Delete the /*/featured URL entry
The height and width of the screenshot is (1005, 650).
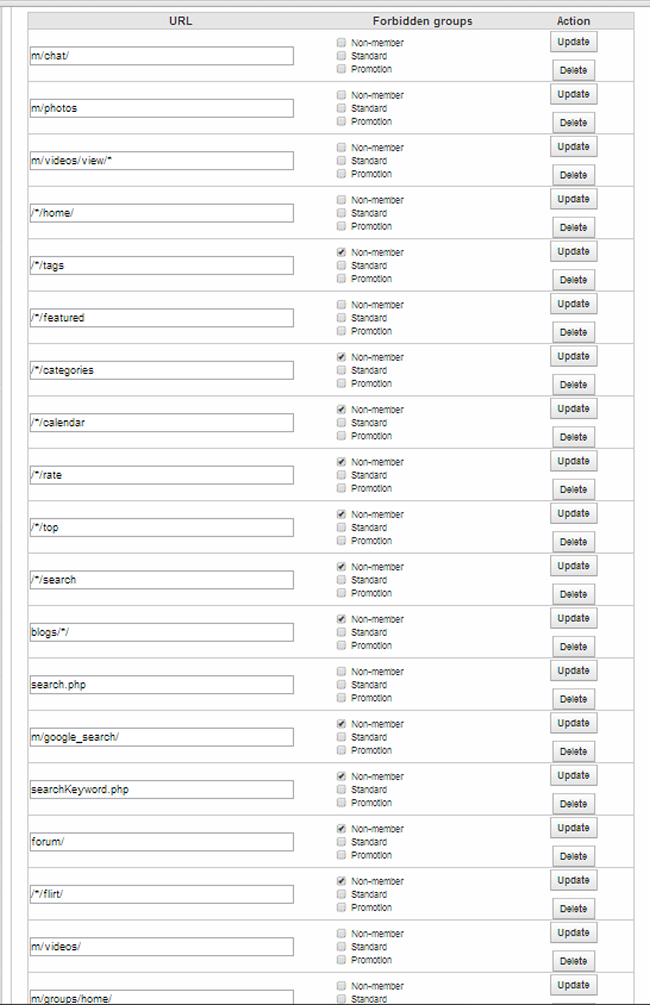pos(573,332)
